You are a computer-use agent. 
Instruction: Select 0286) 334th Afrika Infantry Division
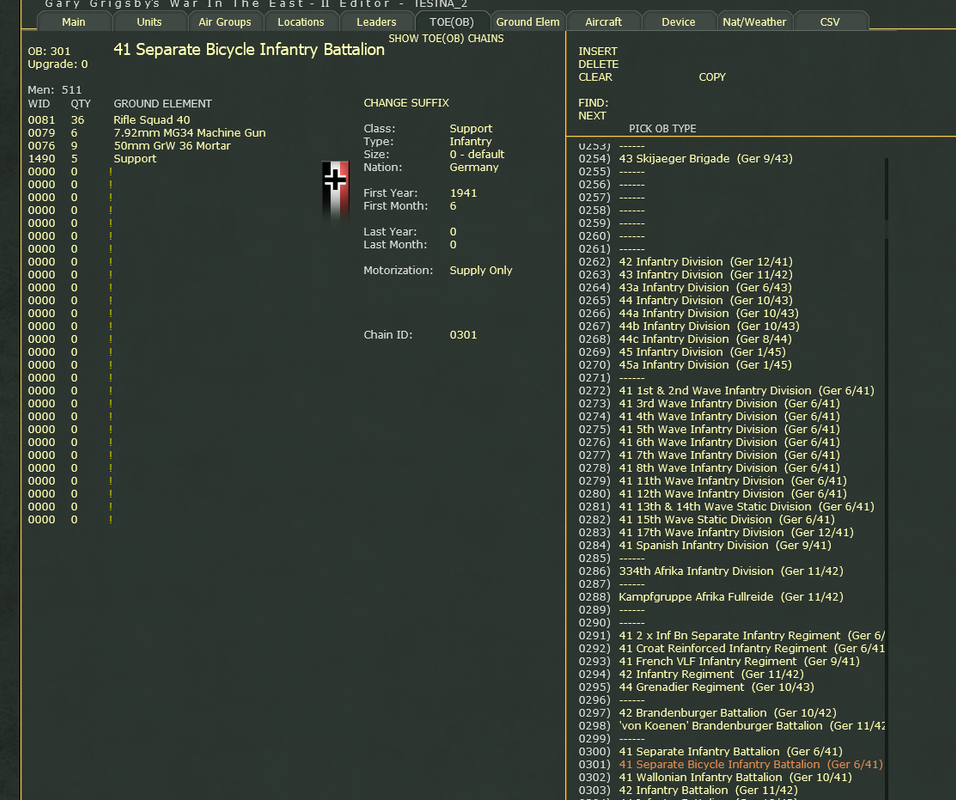[x=711, y=570]
